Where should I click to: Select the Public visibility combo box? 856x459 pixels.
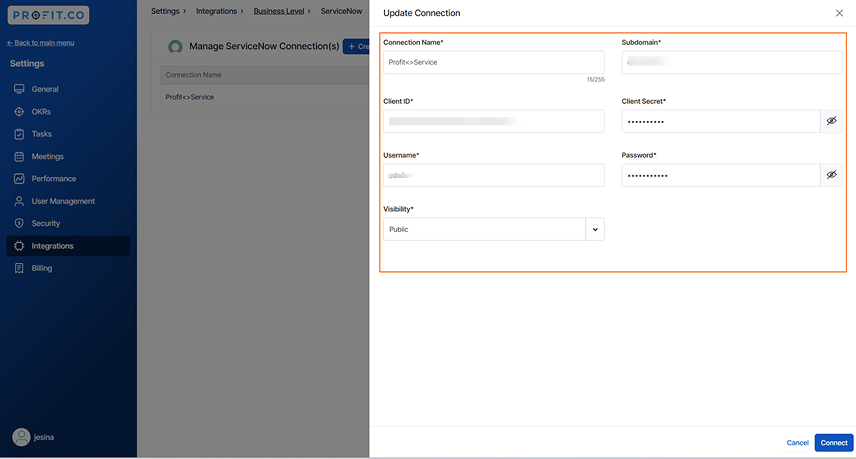coord(494,229)
